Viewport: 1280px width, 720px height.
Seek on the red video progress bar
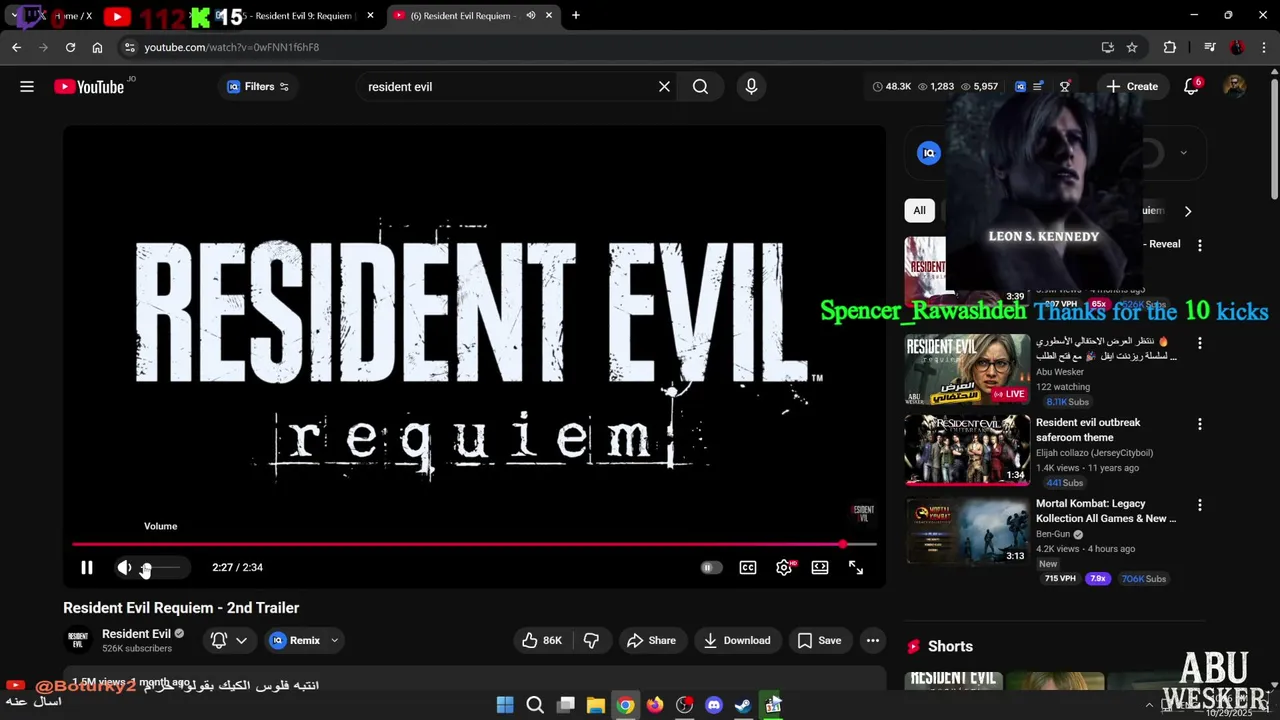[x=474, y=544]
